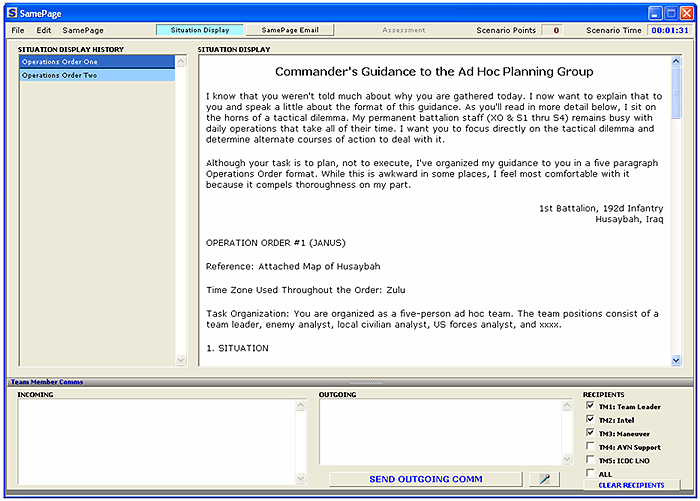Image resolution: width=700 pixels, height=501 pixels.
Task: Click the Clear Recipients button
Action: point(630,485)
